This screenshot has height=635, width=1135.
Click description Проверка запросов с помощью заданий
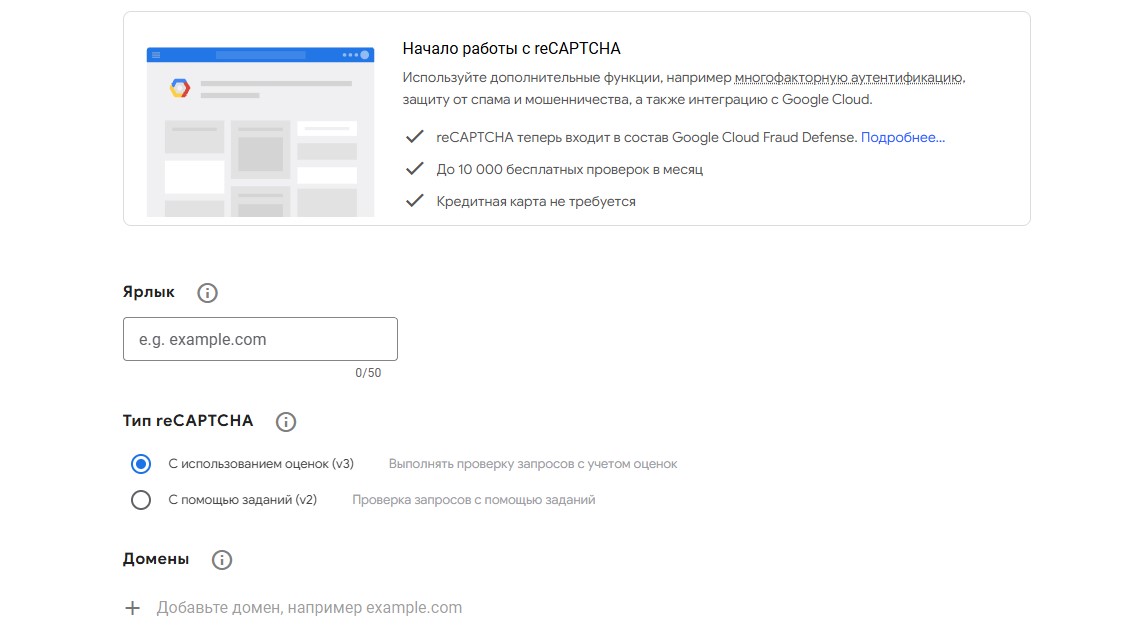coord(473,500)
